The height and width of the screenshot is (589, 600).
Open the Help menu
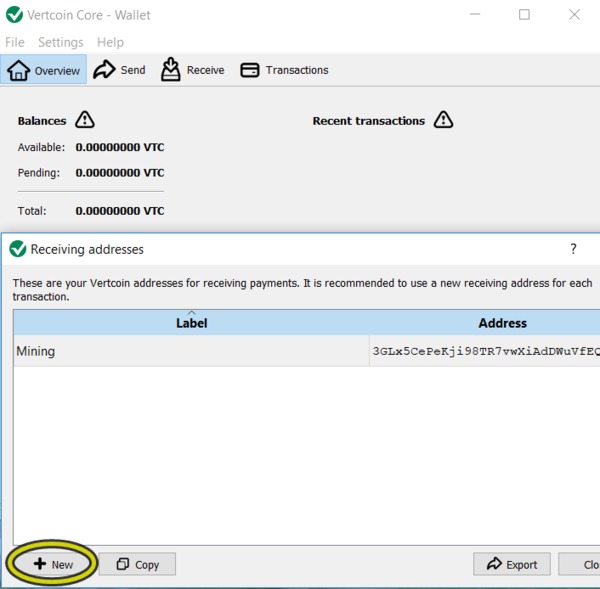coord(110,42)
